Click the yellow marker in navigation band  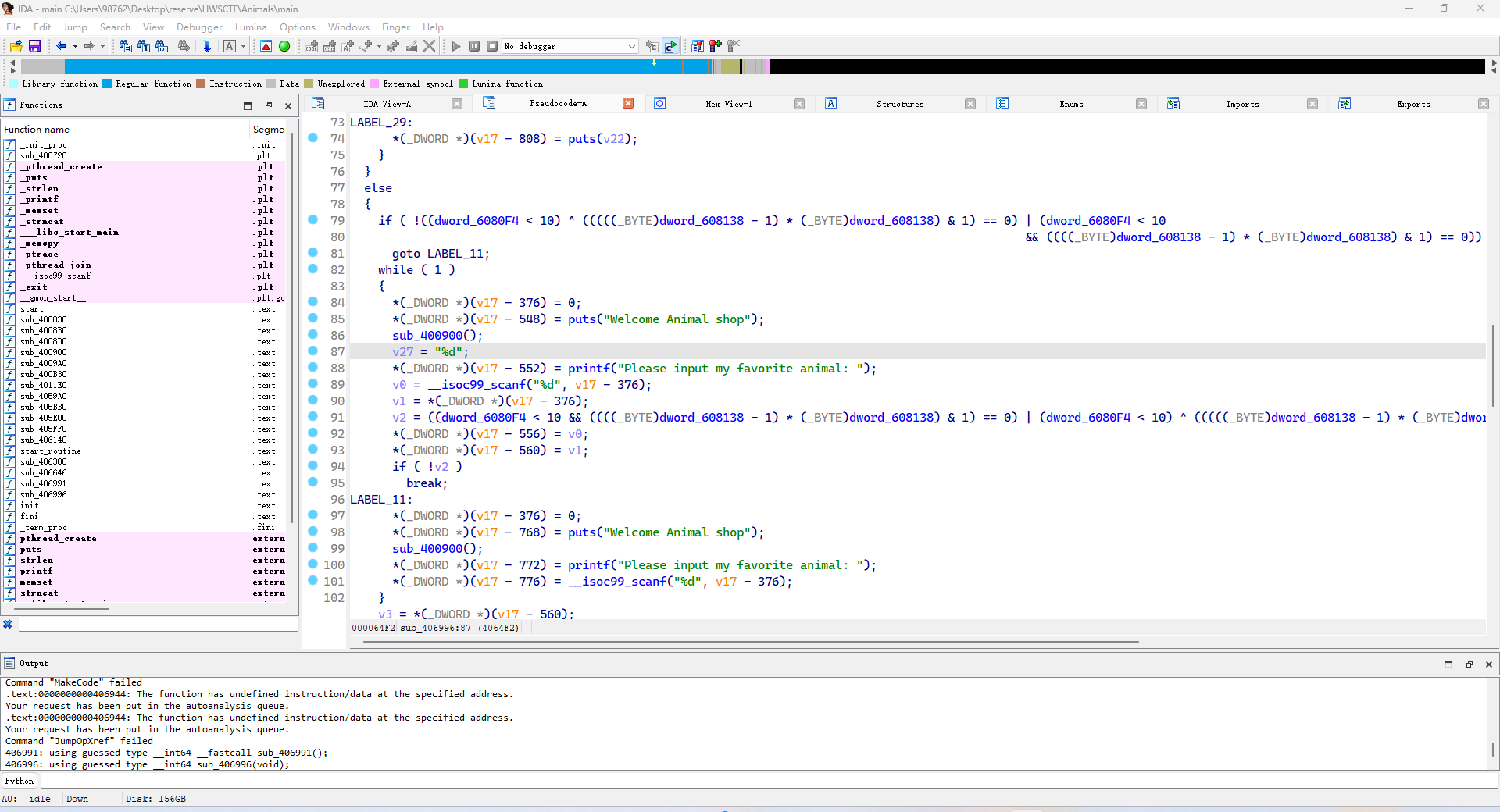[654, 63]
